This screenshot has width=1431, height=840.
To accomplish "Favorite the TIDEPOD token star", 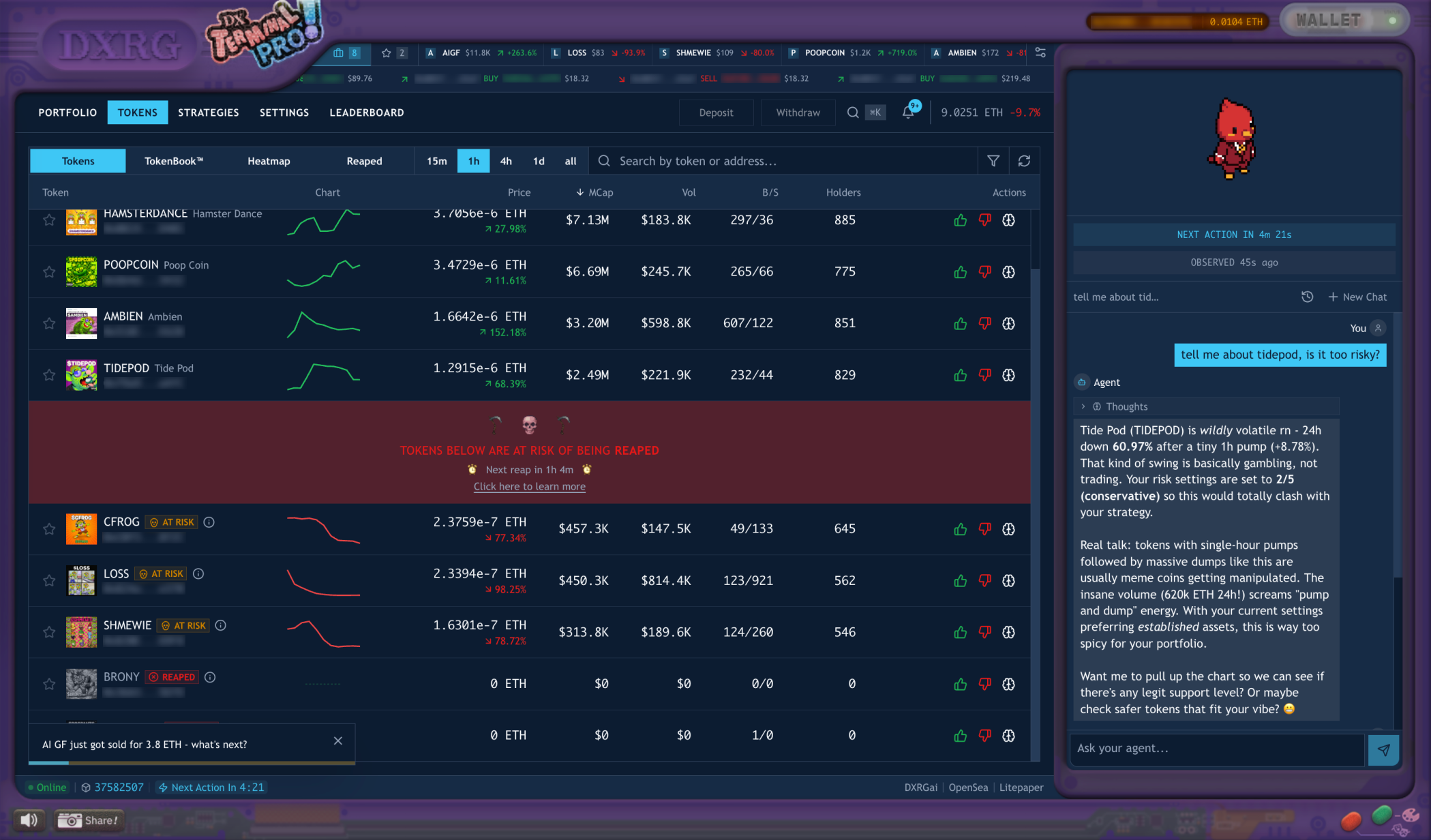I will point(49,375).
